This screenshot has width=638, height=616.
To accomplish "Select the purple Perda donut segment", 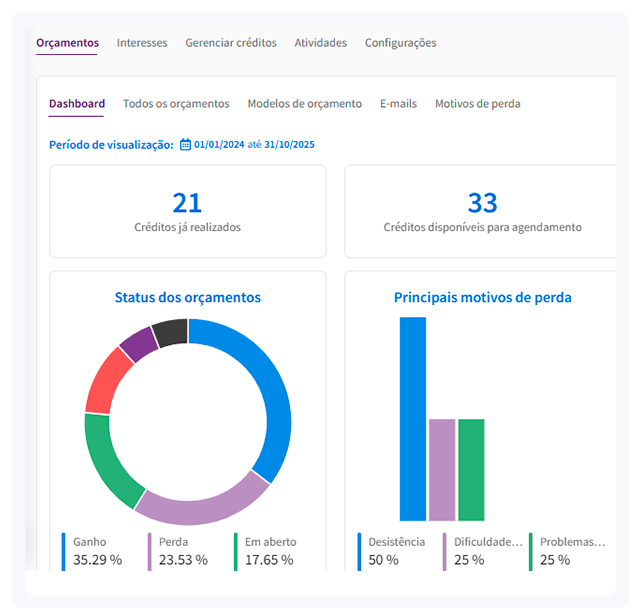I will 200,506.
